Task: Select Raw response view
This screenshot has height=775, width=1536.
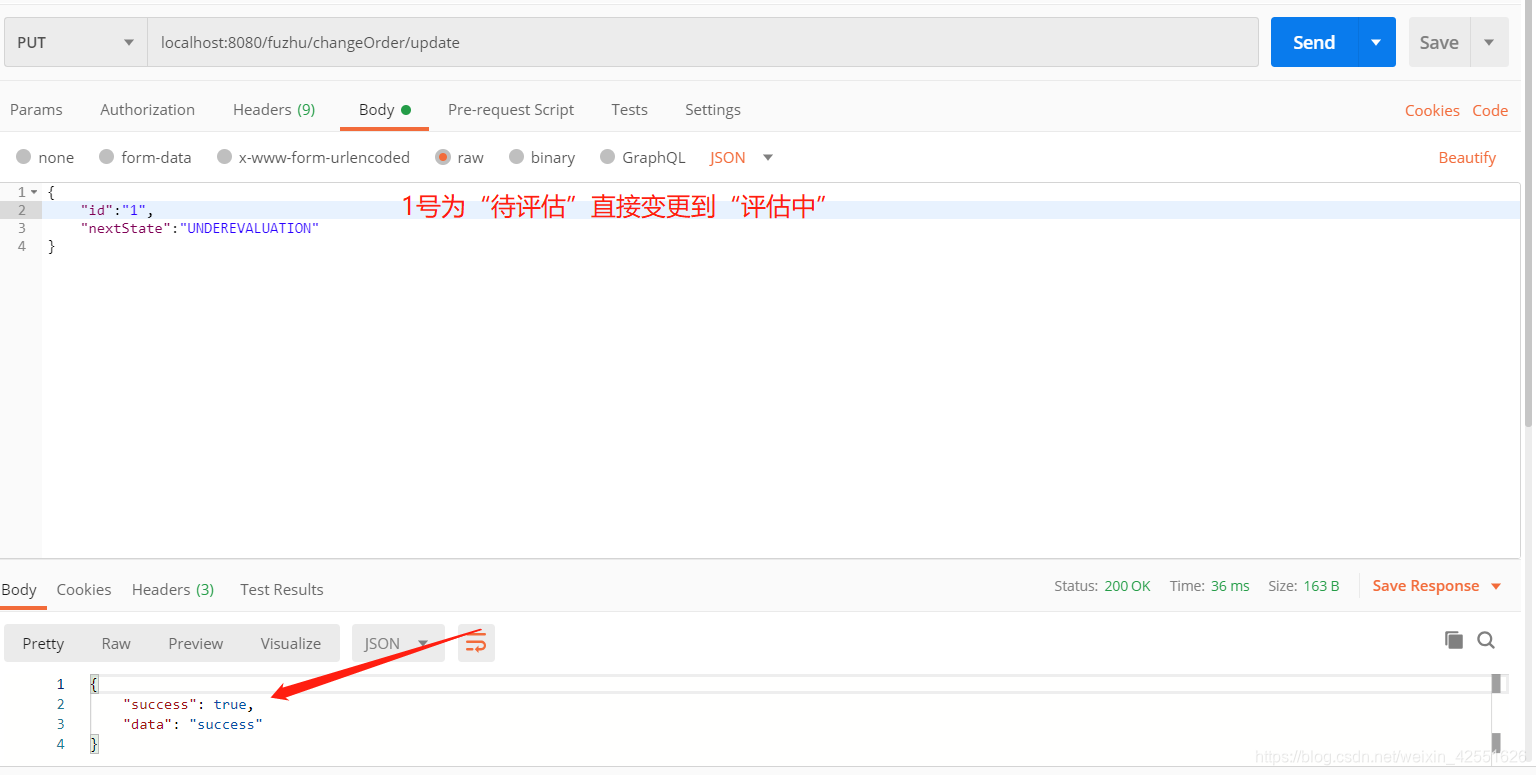Action: coord(116,643)
